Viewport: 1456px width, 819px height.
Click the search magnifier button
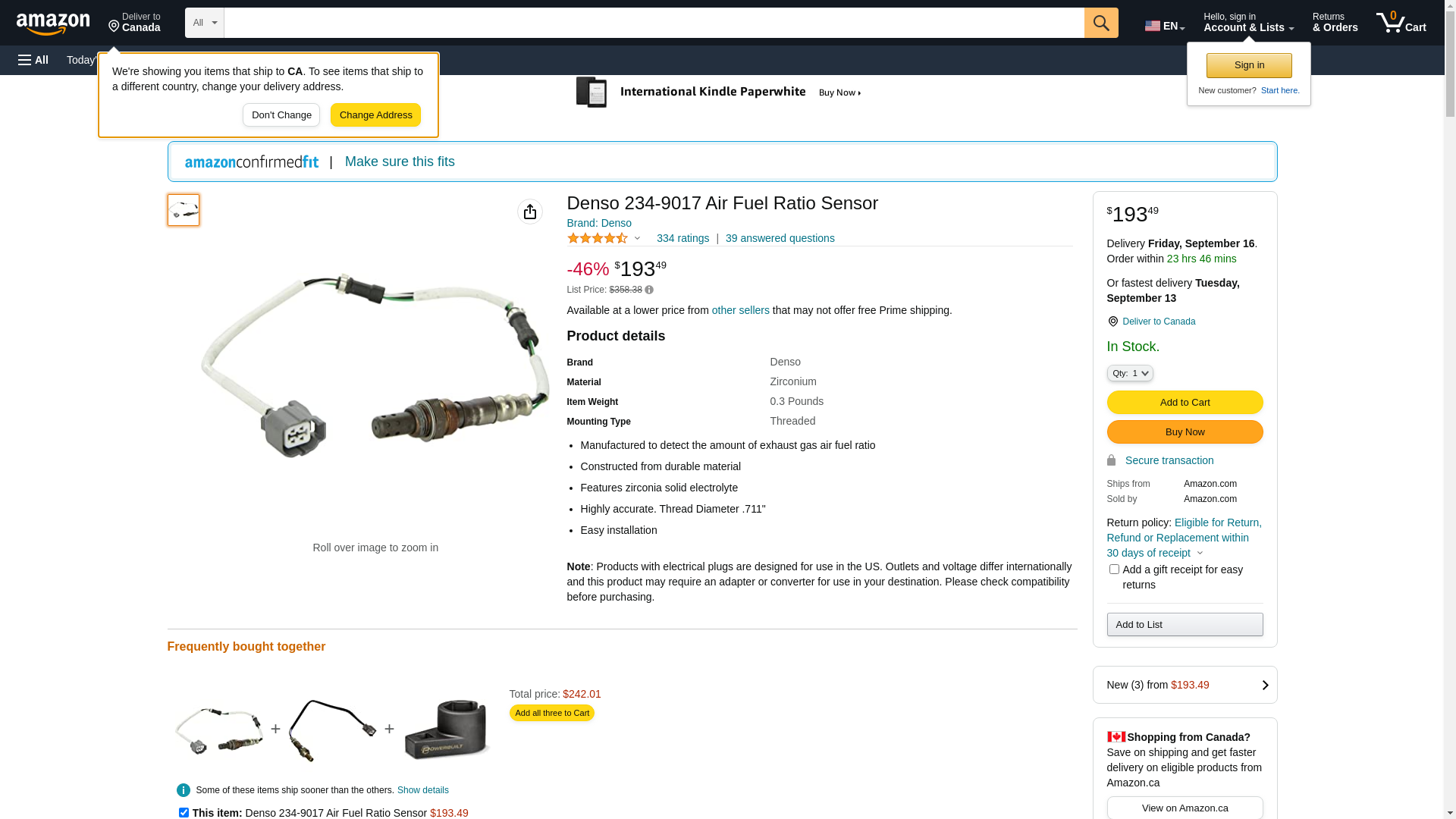(1101, 23)
